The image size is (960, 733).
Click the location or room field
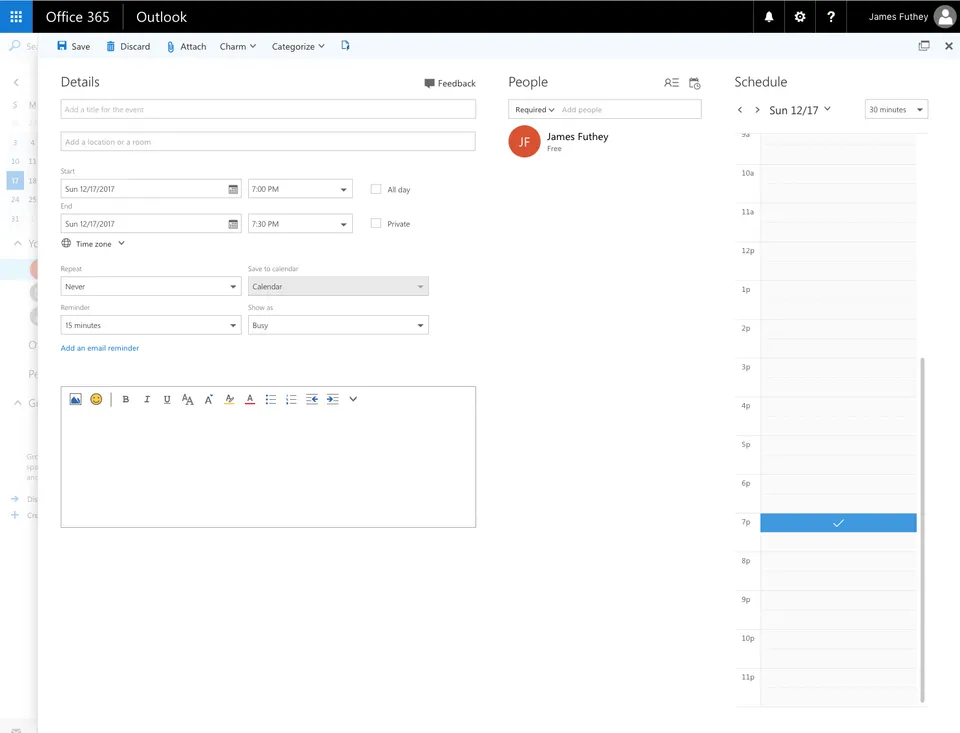pyautogui.click(x=268, y=141)
